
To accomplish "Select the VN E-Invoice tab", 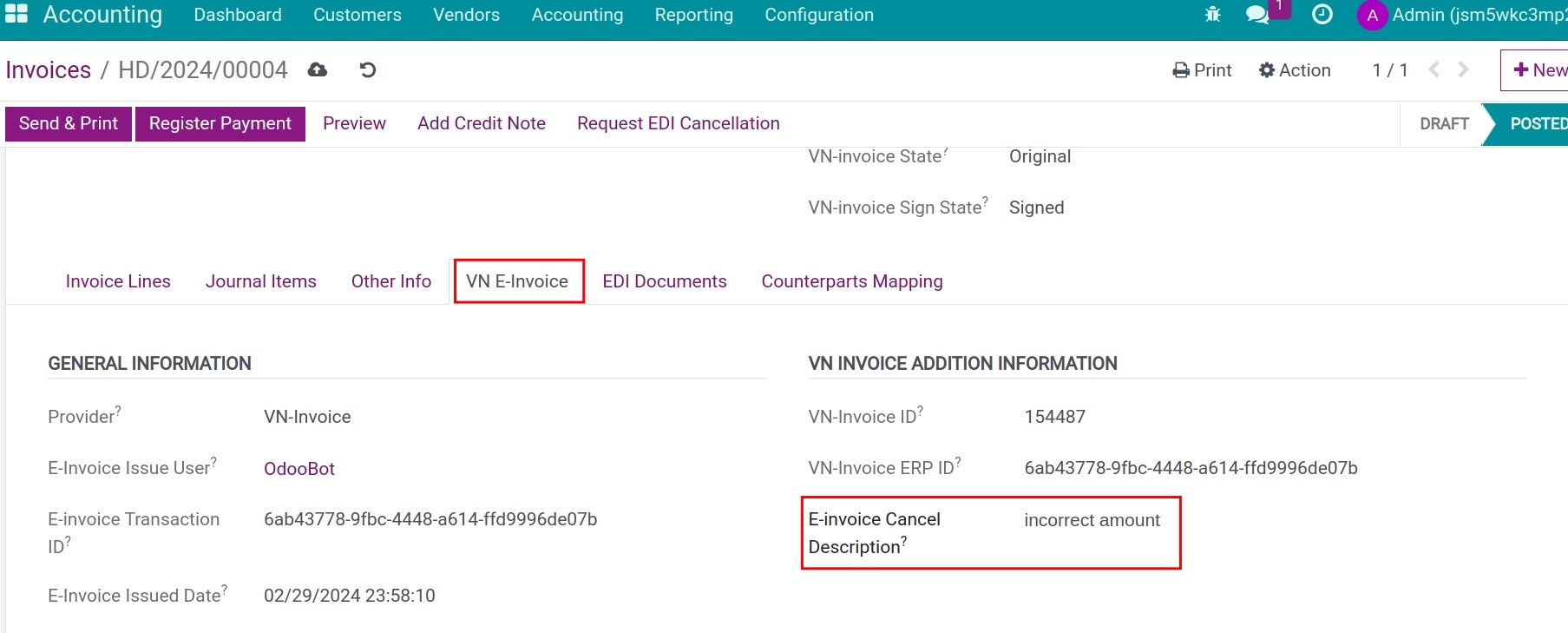I will (518, 281).
